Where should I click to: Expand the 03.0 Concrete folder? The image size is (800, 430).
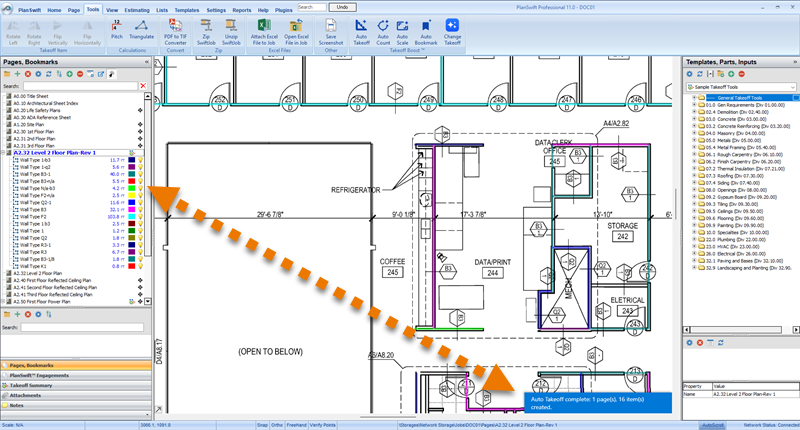694,119
